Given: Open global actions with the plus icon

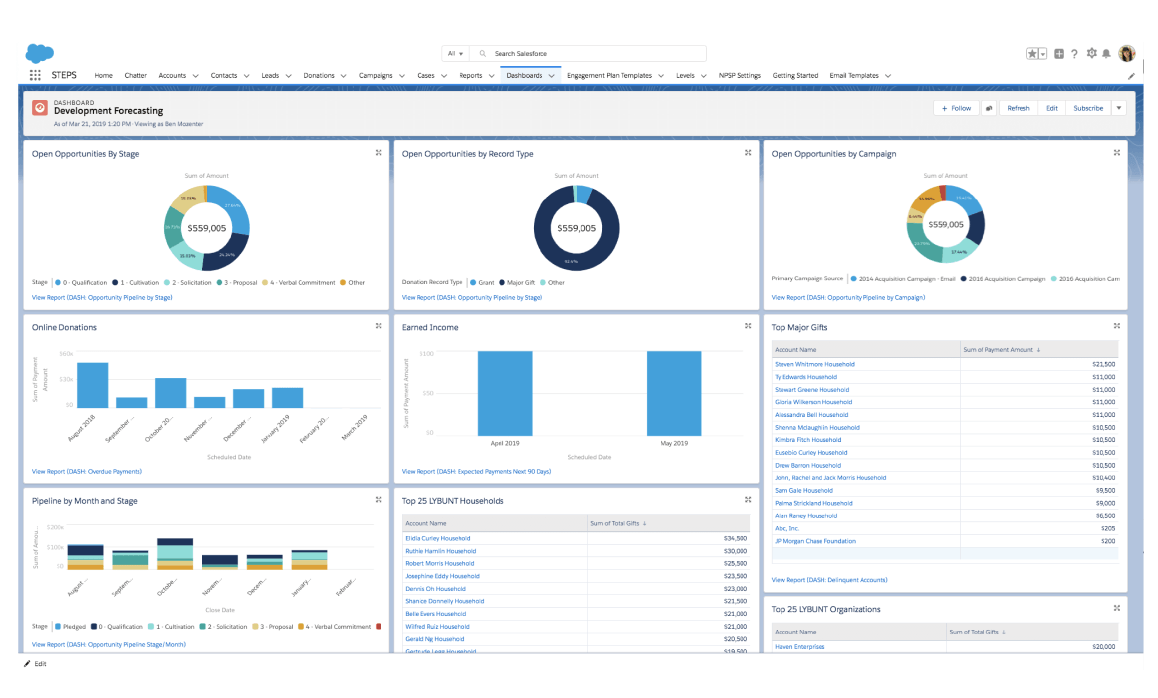Looking at the screenshot, I should (1059, 53).
